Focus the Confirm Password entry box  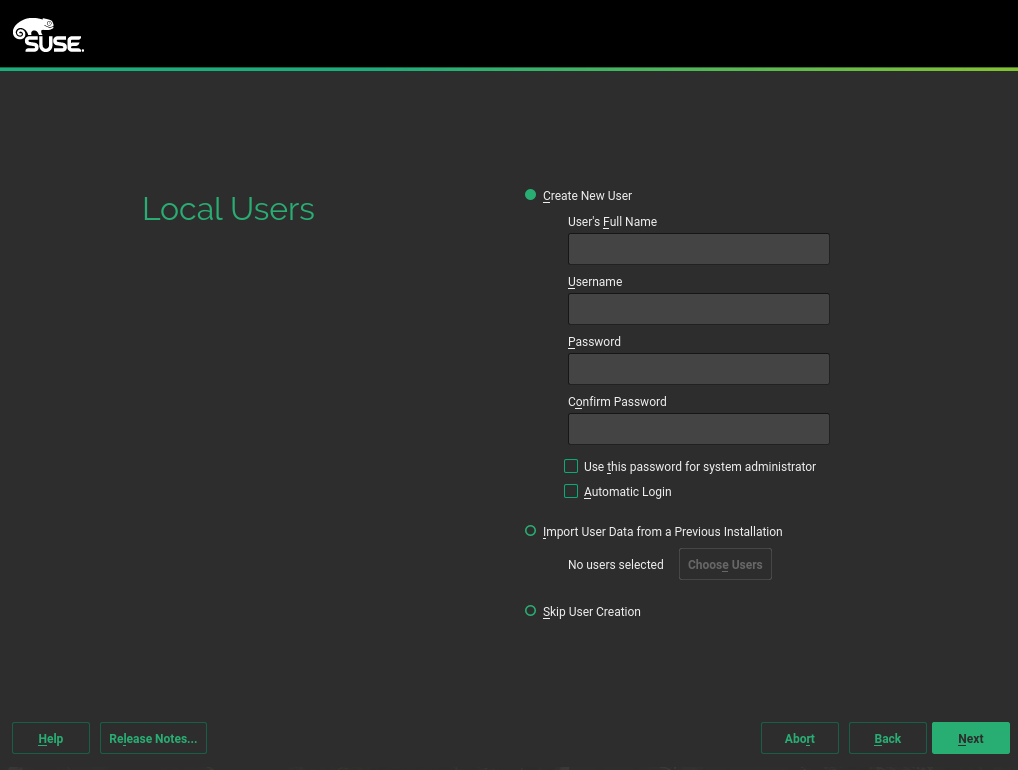[x=698, y=429]
